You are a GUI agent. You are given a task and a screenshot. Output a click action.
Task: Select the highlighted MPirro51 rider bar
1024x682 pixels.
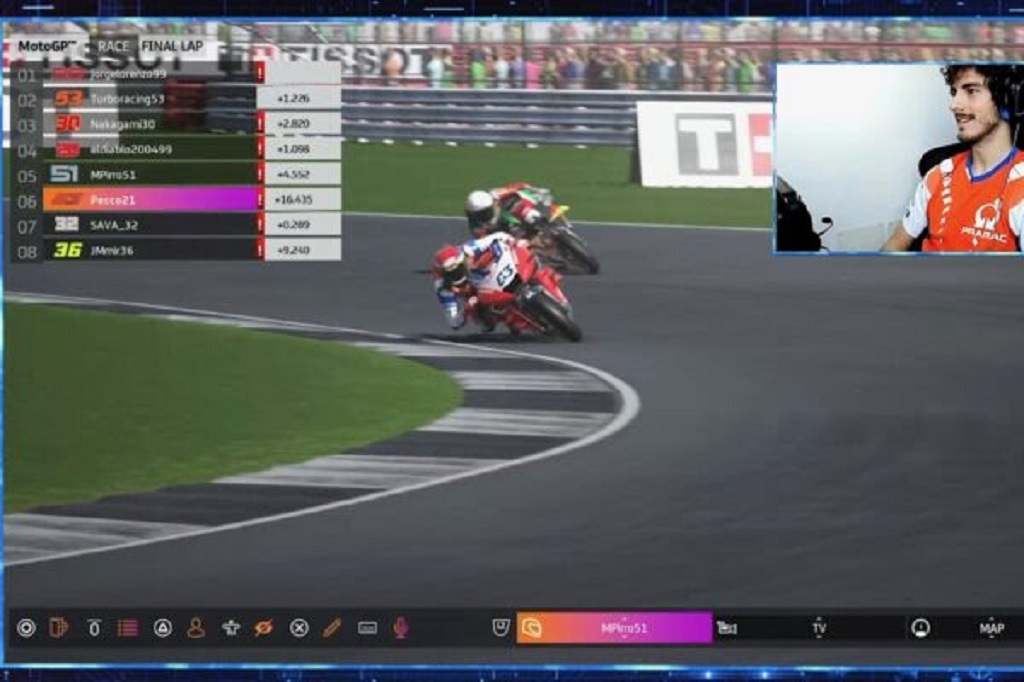(614, 628)
